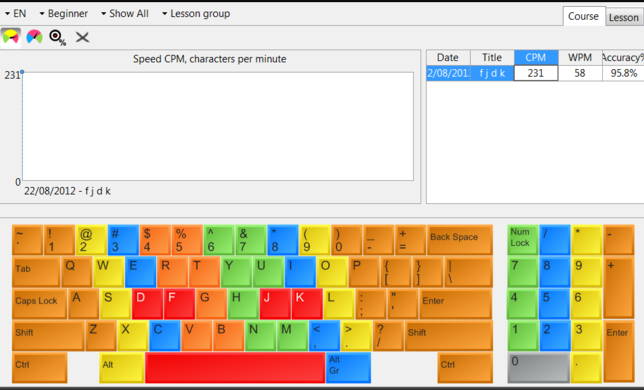The width and height of the screenshot is (644, 390).
Task: Click the orange P key
Action: pyautogui.click(x=364, y=272)
